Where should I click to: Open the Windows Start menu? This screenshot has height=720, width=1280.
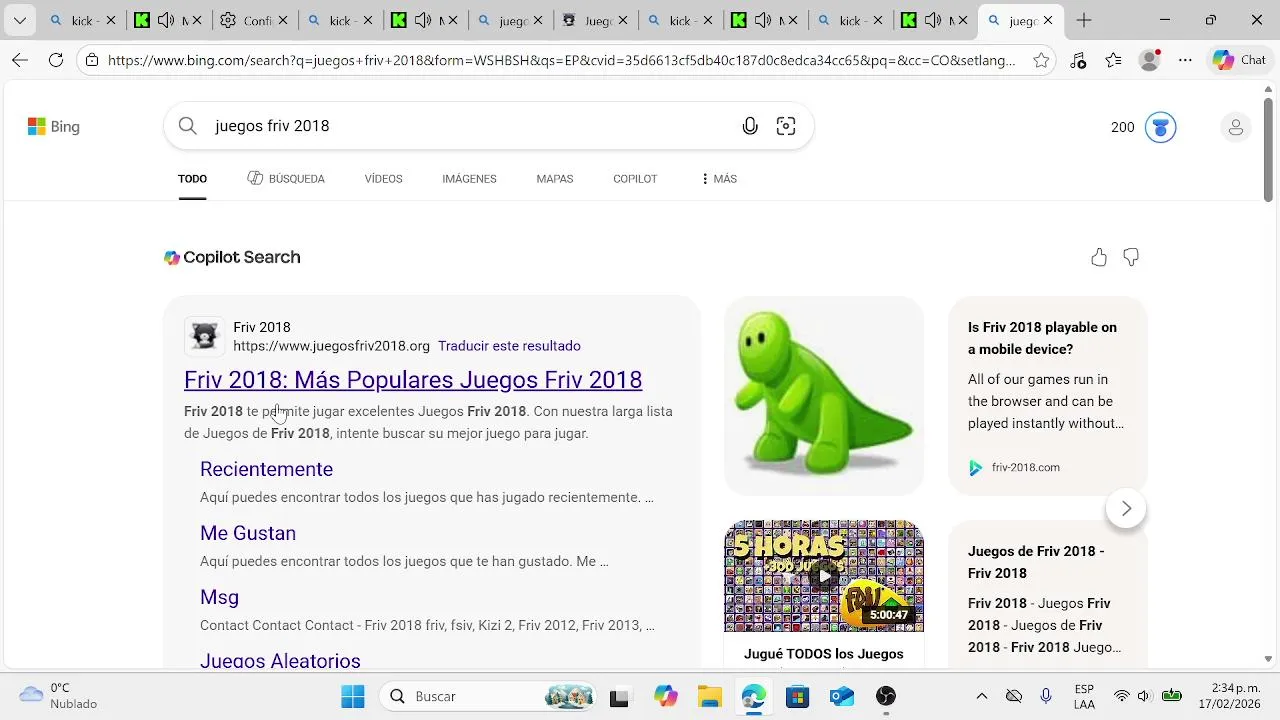pyautogui.click(x=353, y=697)
